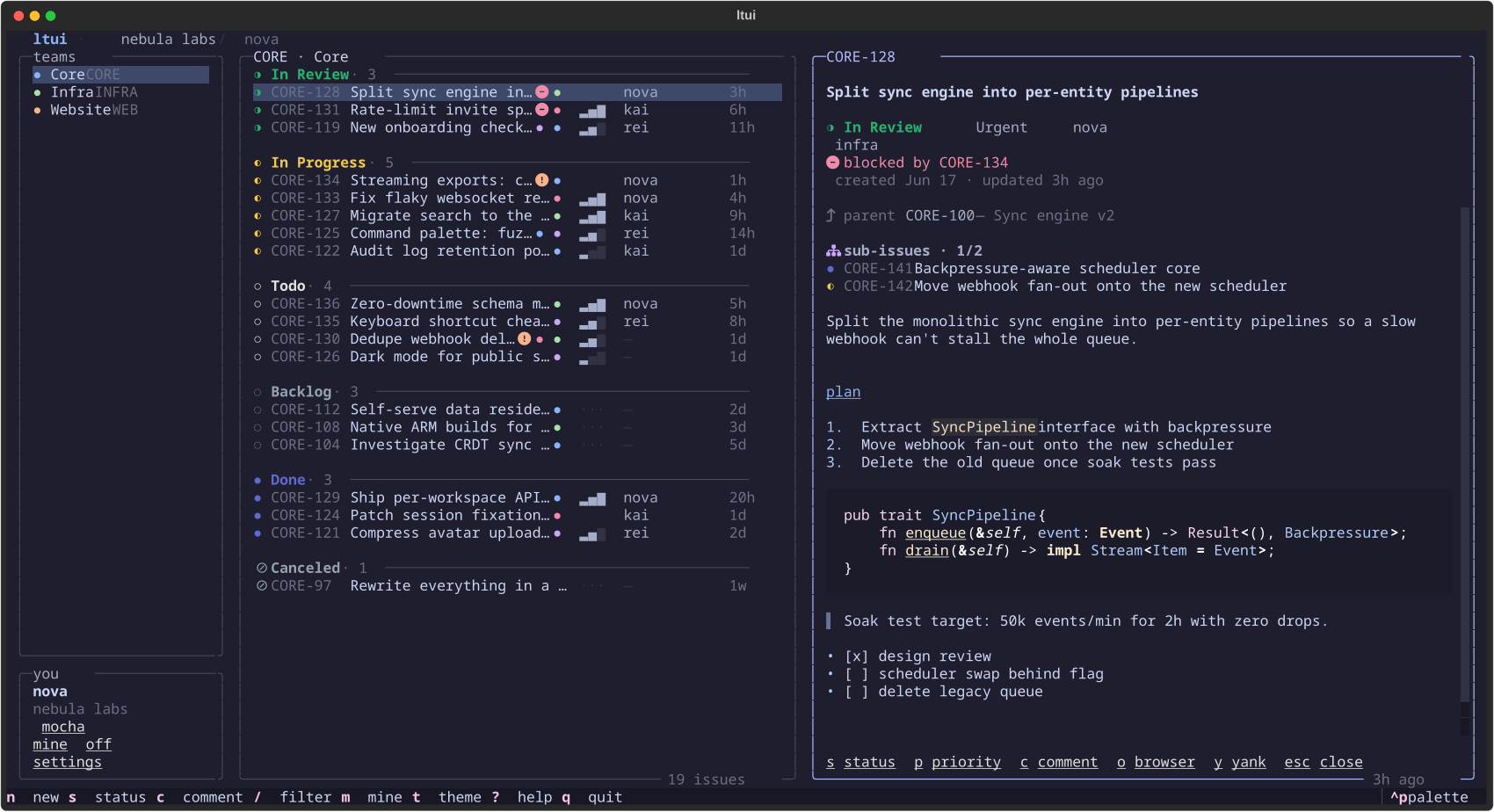Click the 'mocha' theme link
1494x812 pixels.
[63, 727]
